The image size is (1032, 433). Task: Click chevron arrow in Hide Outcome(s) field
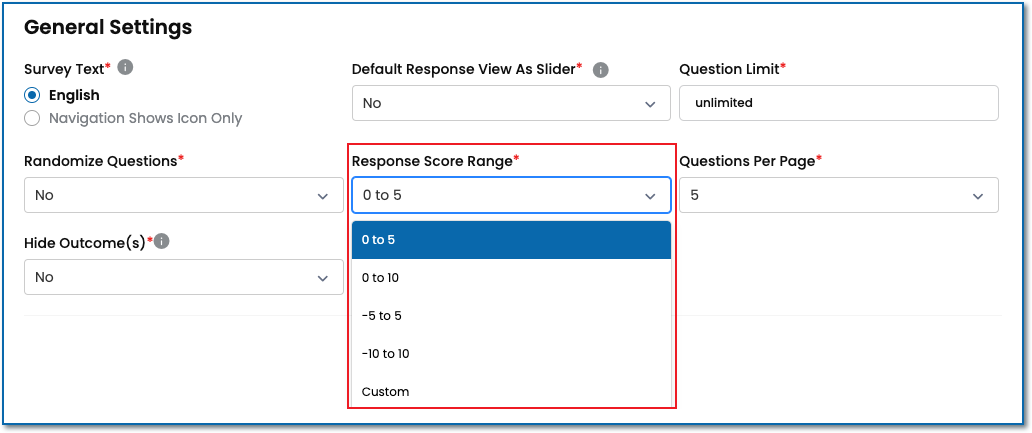coord(323,278)
